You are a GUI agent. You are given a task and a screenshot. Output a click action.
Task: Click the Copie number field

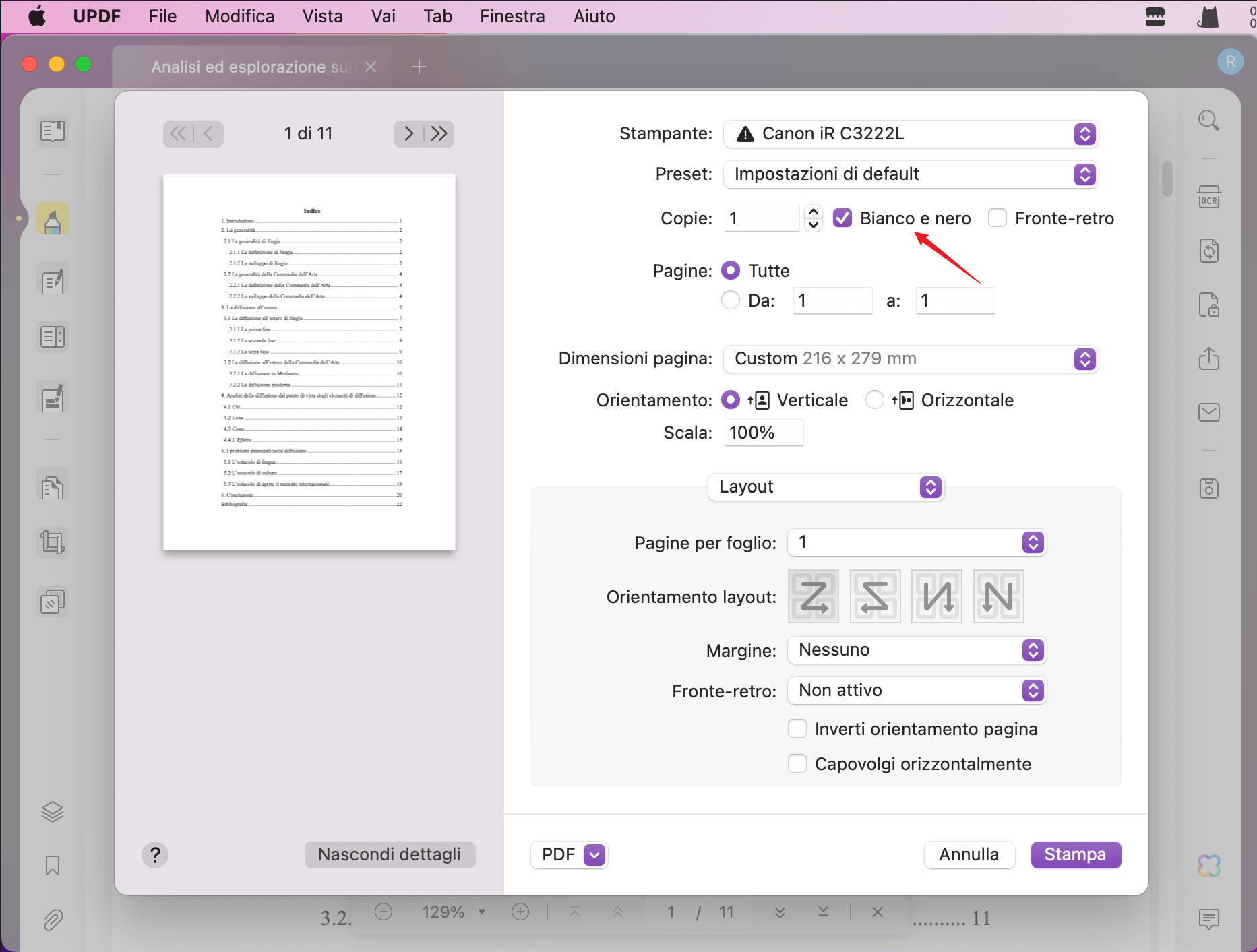(x=762, y=218)
